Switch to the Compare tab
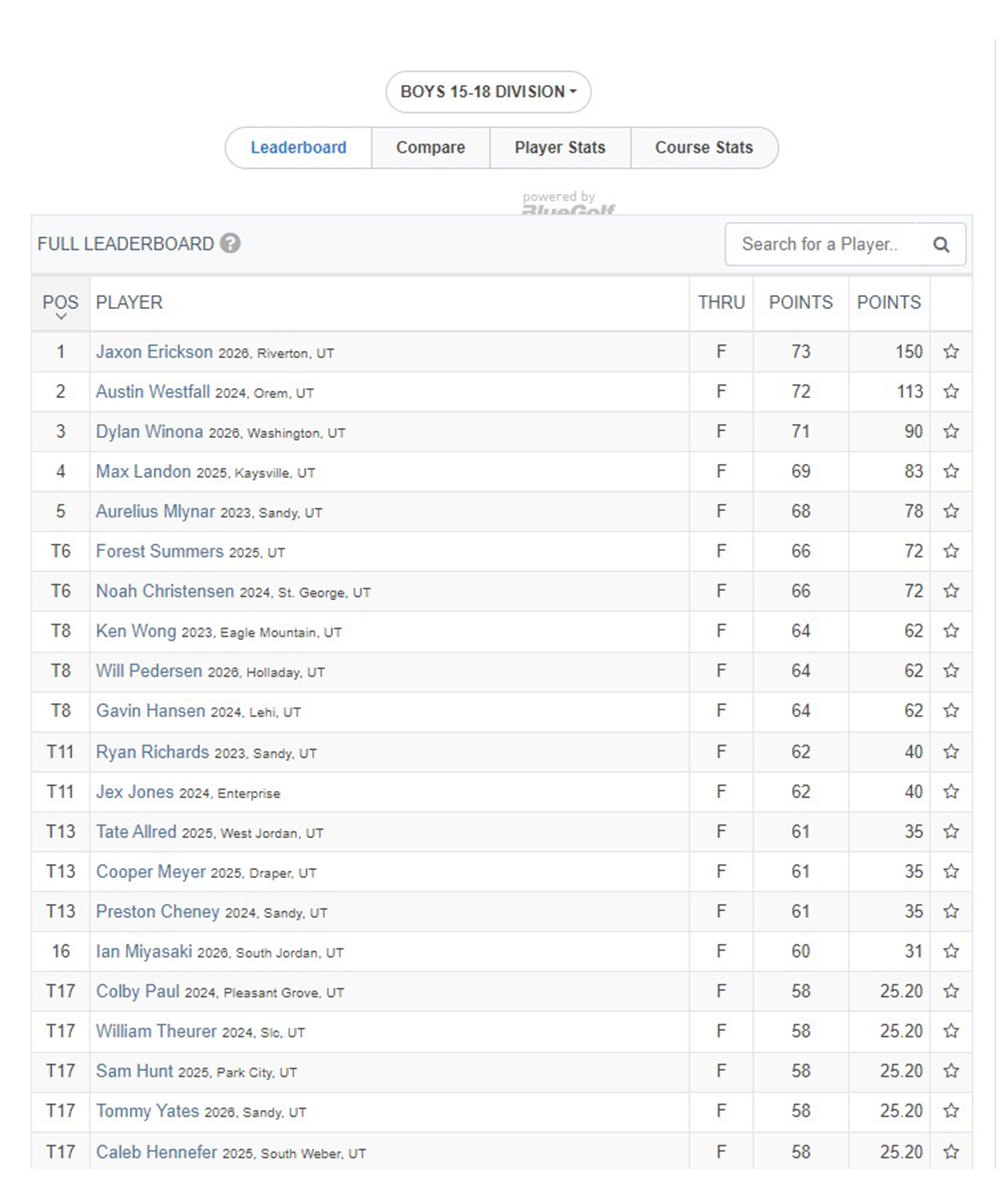 (430, 148)
